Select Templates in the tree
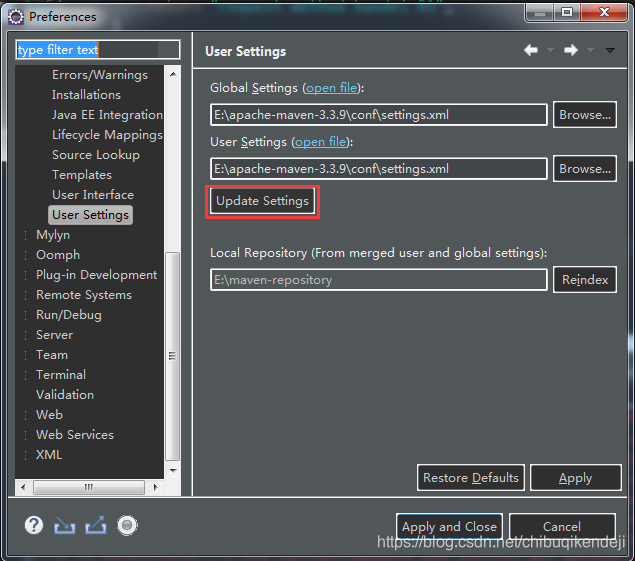Viewport: 635px width, 561px height. pos(82,175)
